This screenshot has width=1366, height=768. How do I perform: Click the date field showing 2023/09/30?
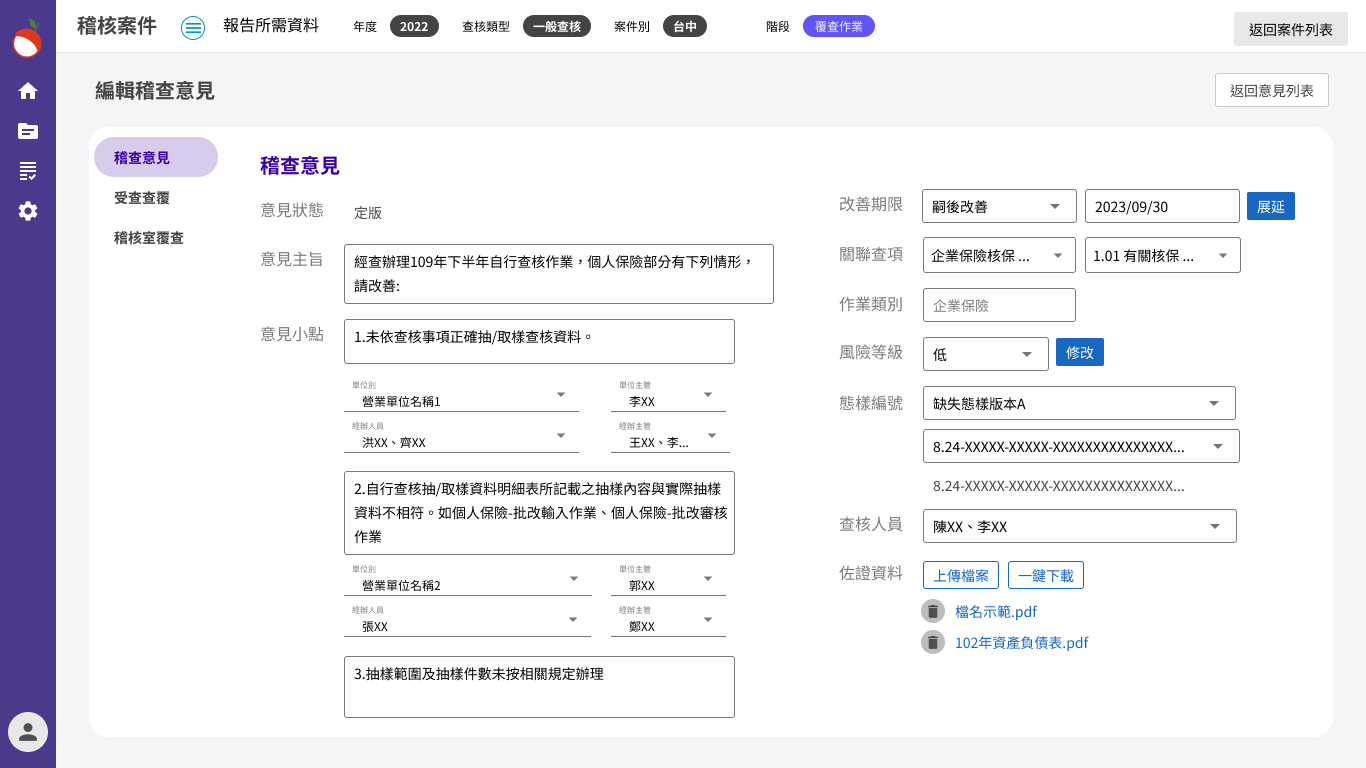(x=1160, y=206)
